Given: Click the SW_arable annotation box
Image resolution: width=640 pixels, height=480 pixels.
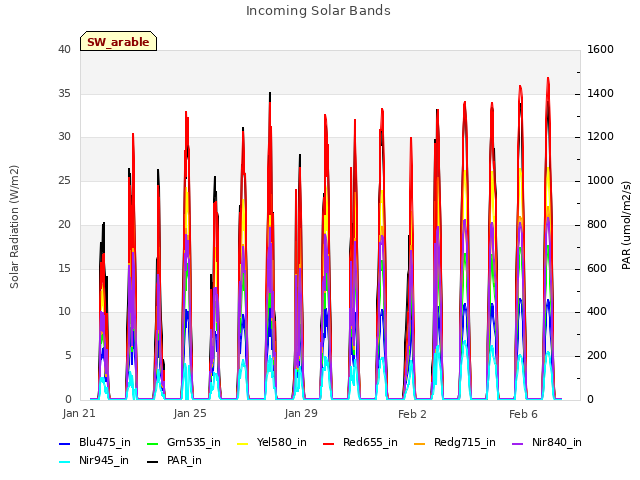Looking at the screenshot, I should pos(118,41).
